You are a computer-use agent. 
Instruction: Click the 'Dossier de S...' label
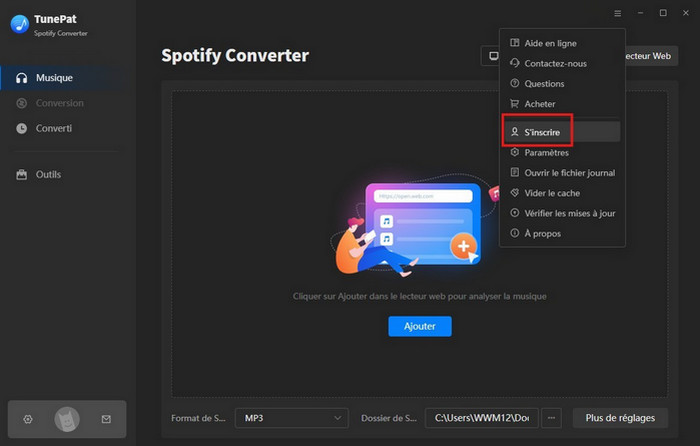coord(388,418)
